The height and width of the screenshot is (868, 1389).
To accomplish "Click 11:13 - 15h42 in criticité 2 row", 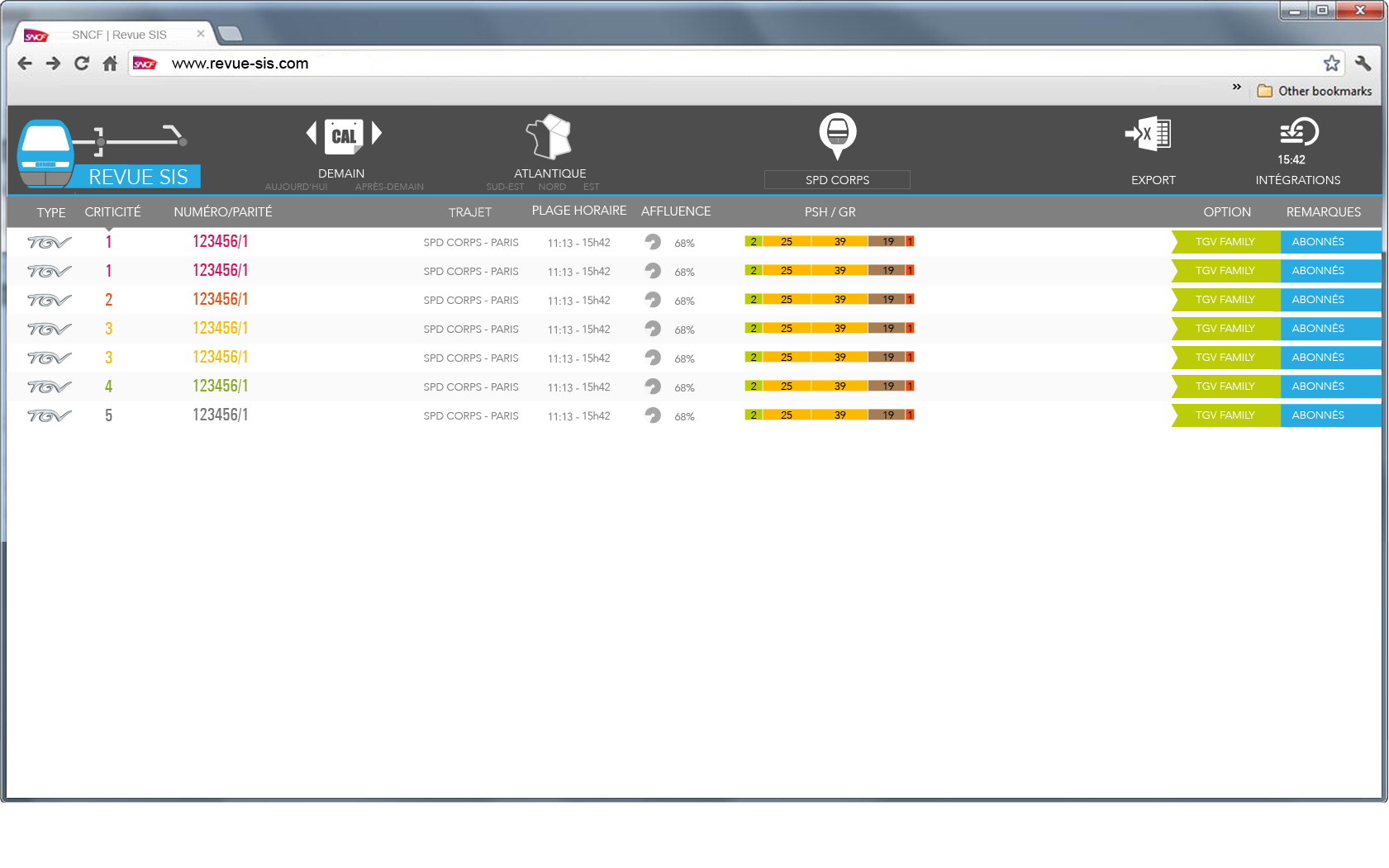I will [578, 301].
